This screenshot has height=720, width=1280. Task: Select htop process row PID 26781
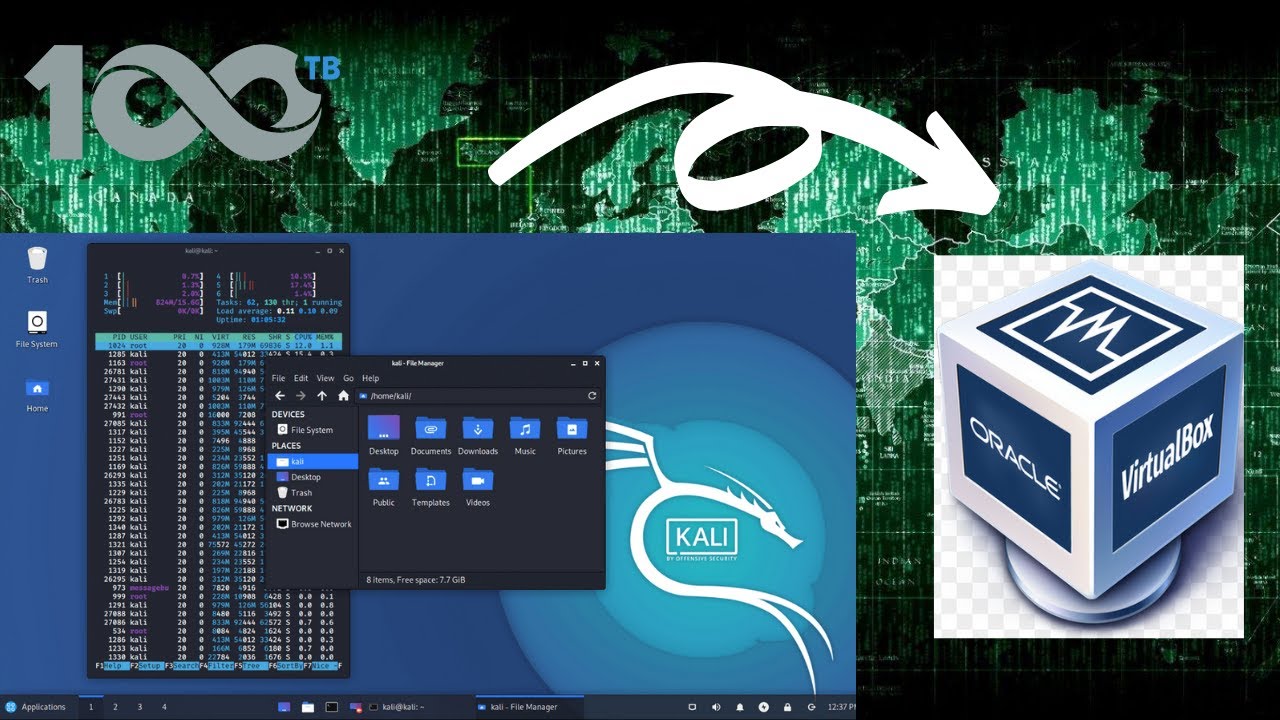(x=182, y=371)
